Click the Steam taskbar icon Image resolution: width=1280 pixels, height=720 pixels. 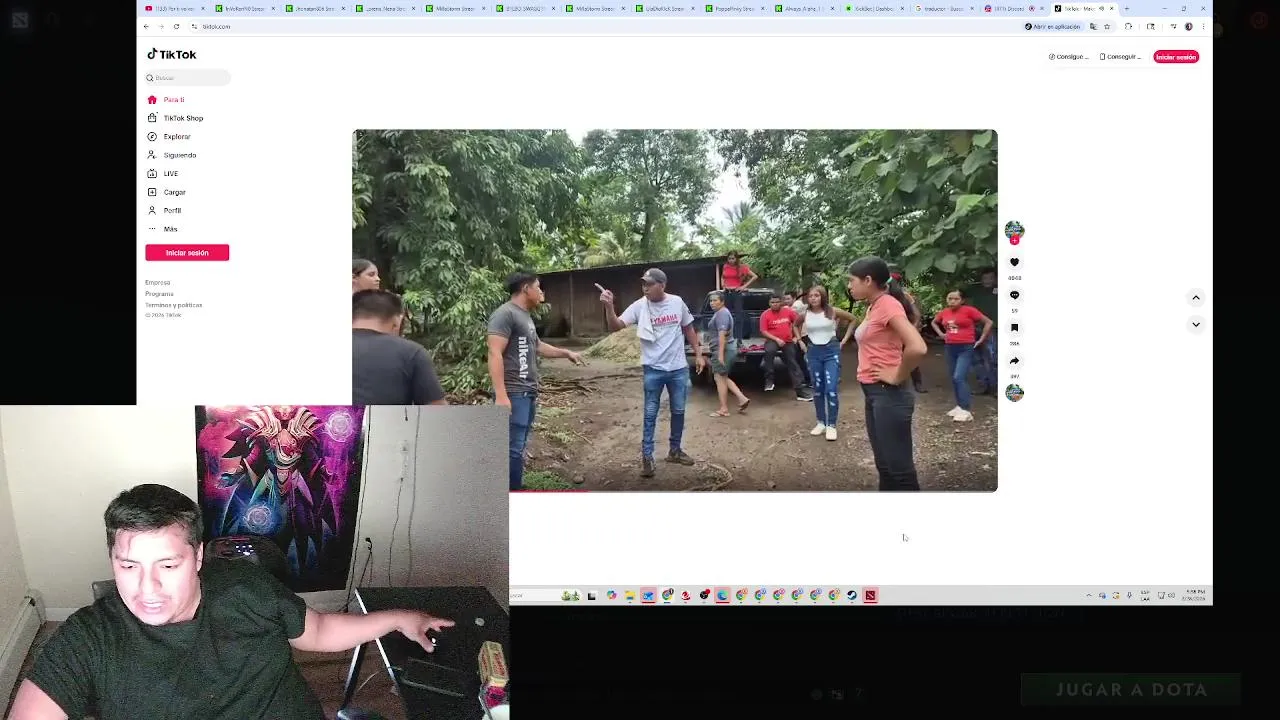pos(852,595)
